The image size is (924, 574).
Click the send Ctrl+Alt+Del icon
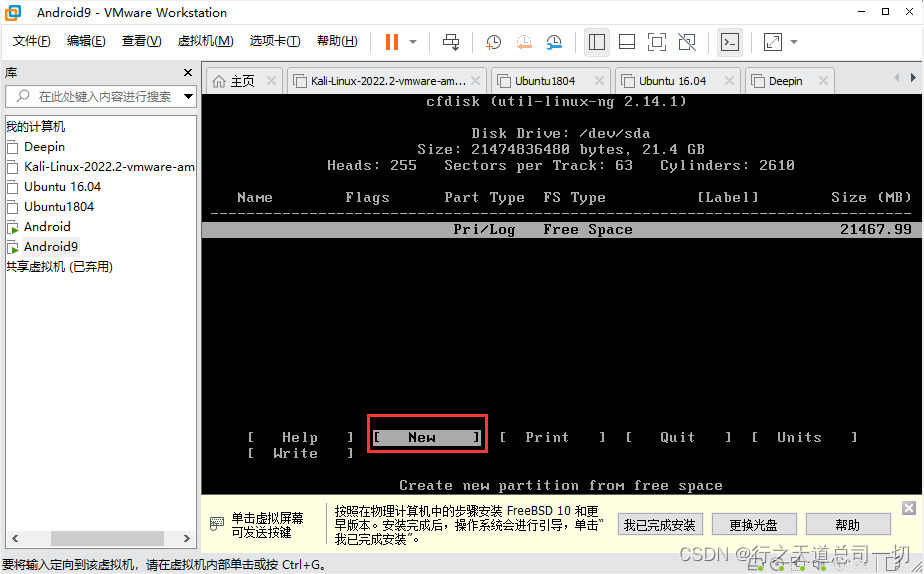[x=451, y=42]
